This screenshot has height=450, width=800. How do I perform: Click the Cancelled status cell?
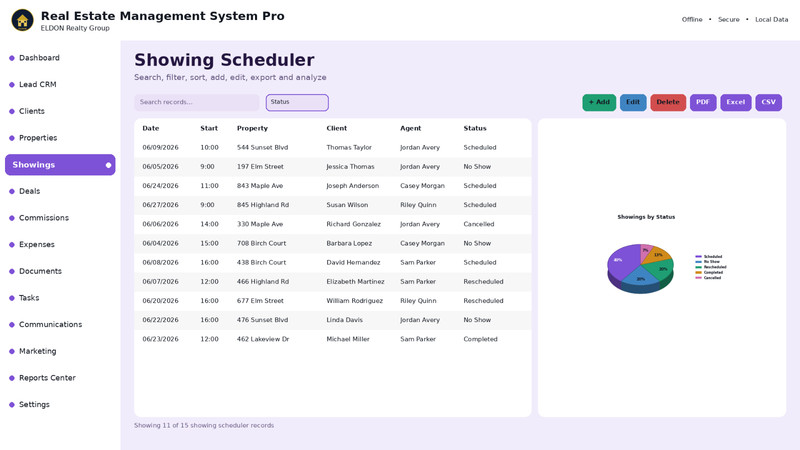(x=479, y=224)
